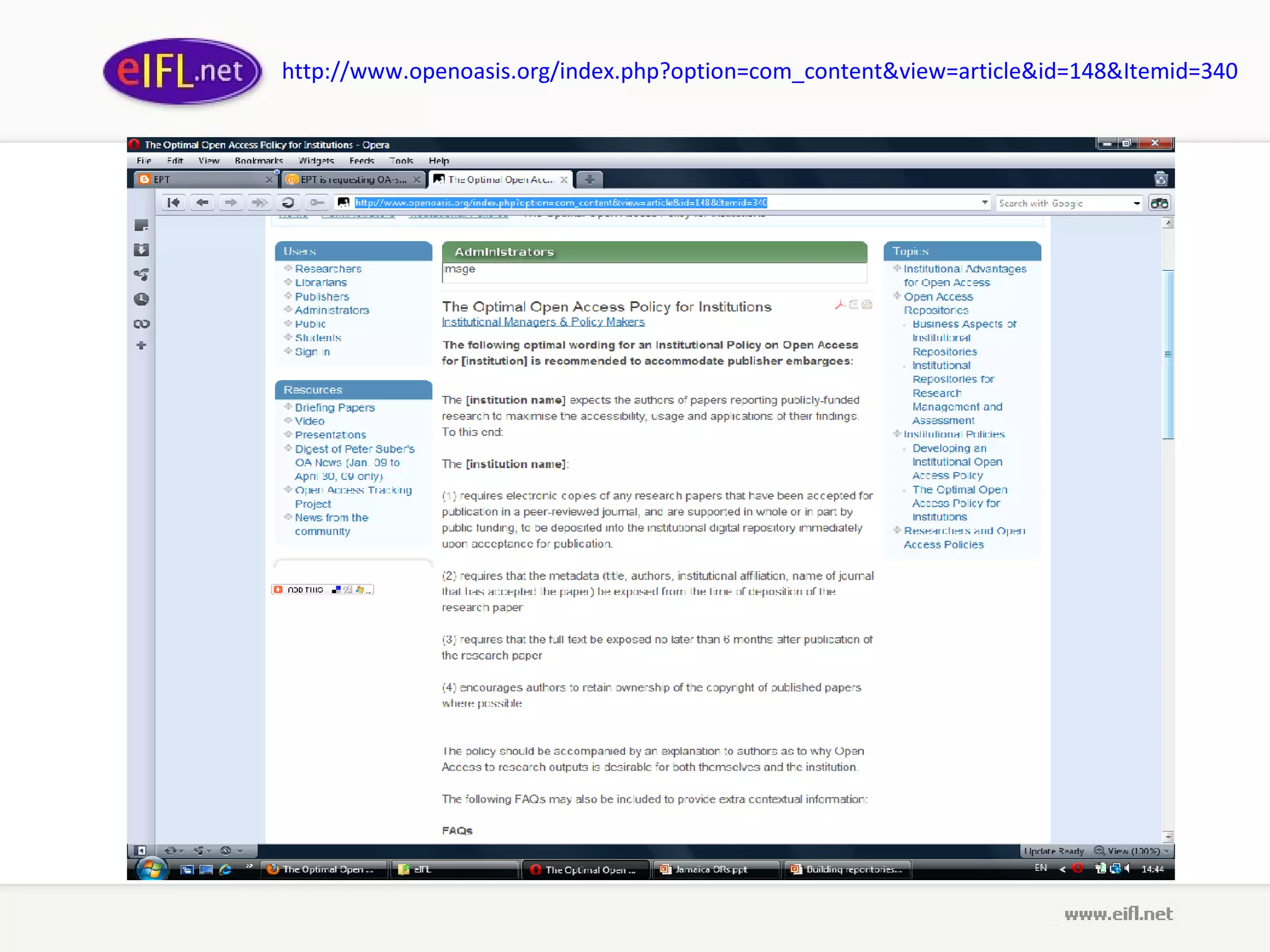The image size is (1270, 952).
Task: Reload the page with the Reload button
Action: 288,203
